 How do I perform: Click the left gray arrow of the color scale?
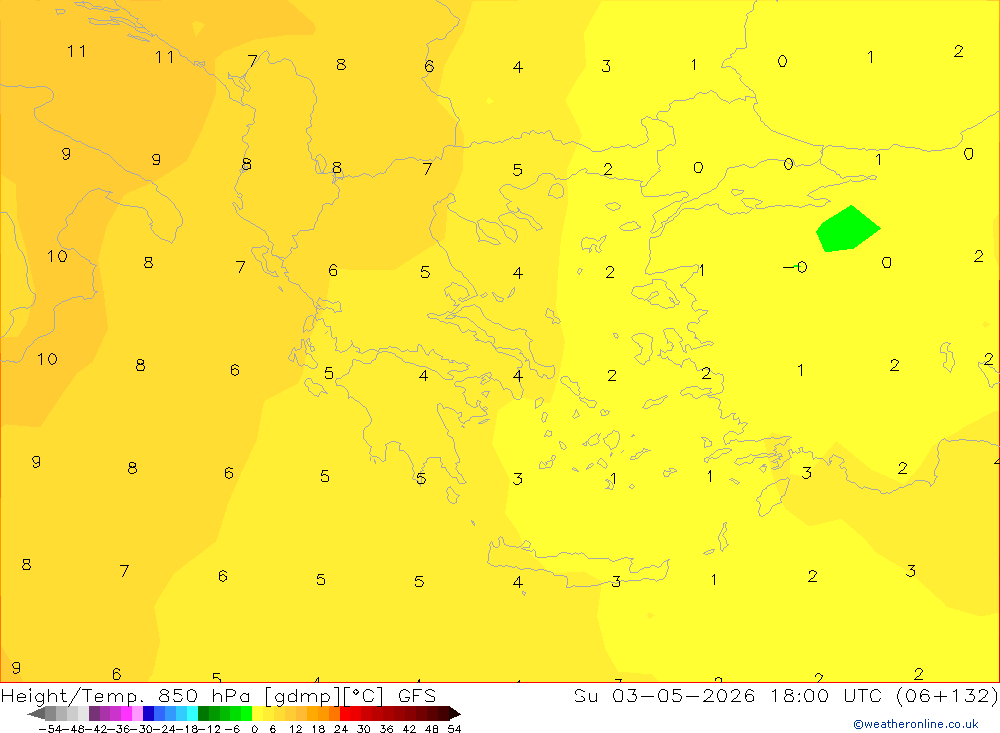pos(36,713)
